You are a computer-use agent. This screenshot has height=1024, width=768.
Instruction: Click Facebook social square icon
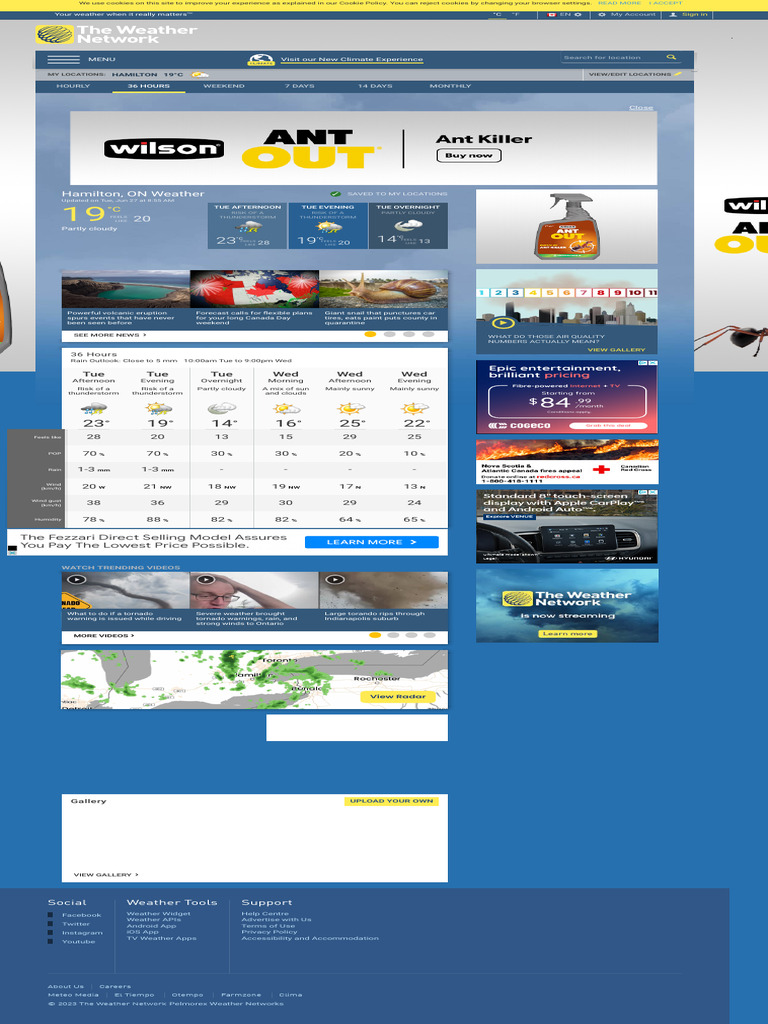[50, 915]
